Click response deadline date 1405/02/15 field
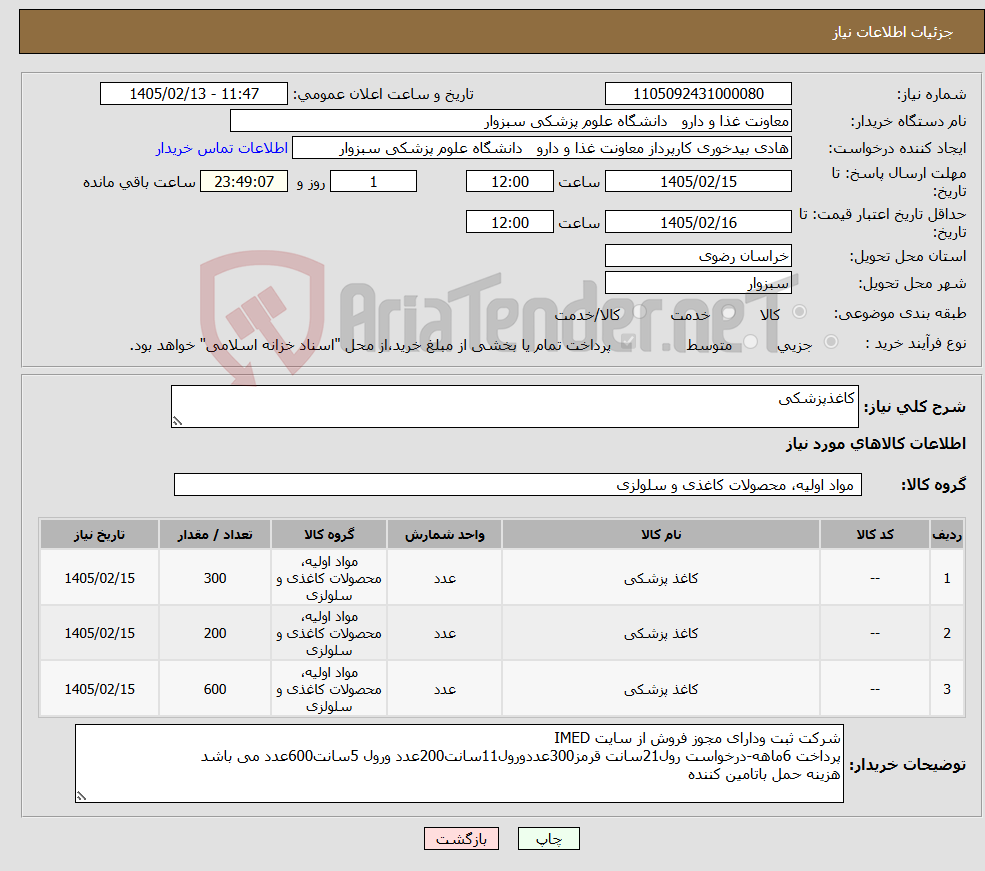This screenshot has height=871, width=985. 698,182
